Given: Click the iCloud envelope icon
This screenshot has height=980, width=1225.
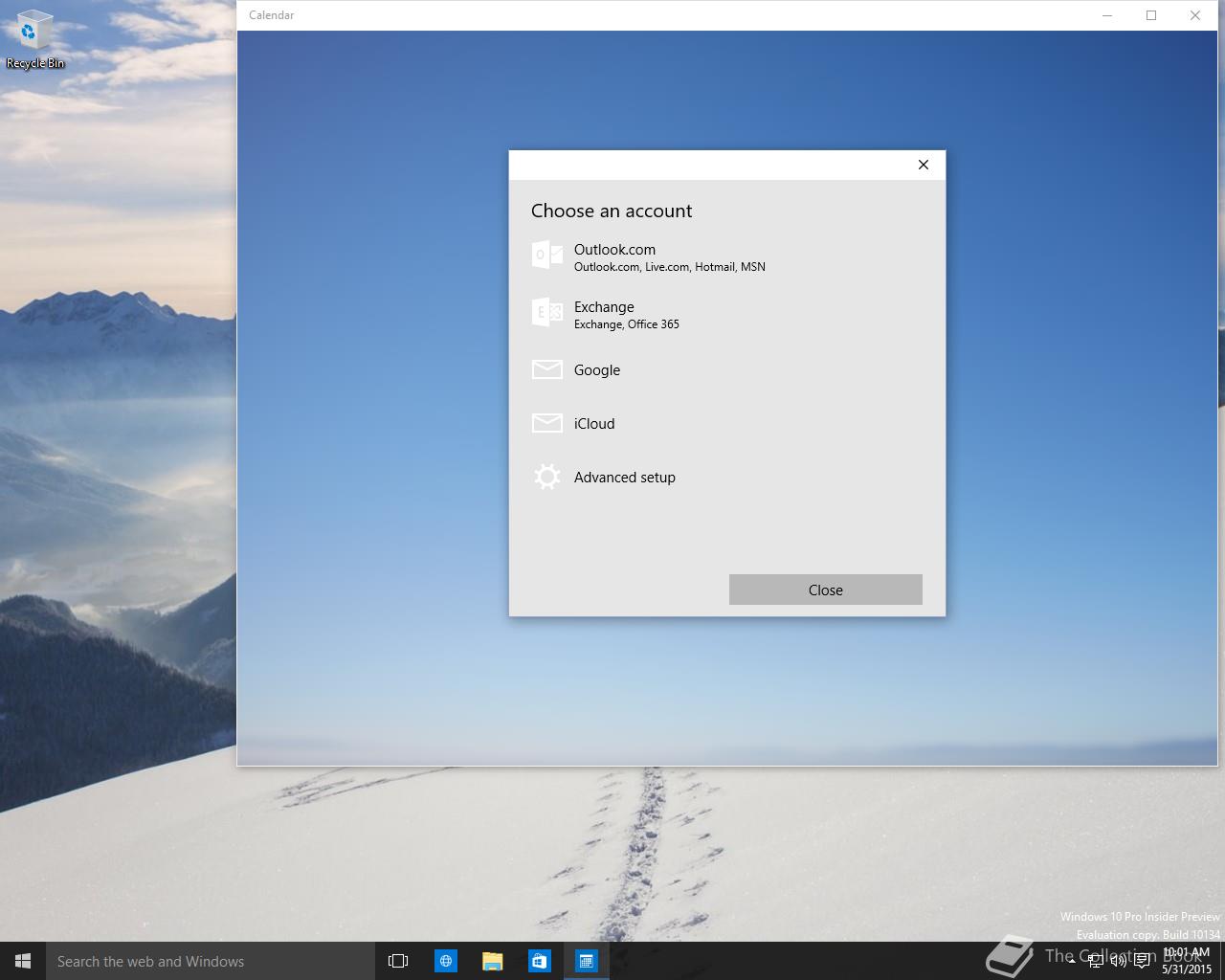Looking at the screenshot, I should click(547, 423).
